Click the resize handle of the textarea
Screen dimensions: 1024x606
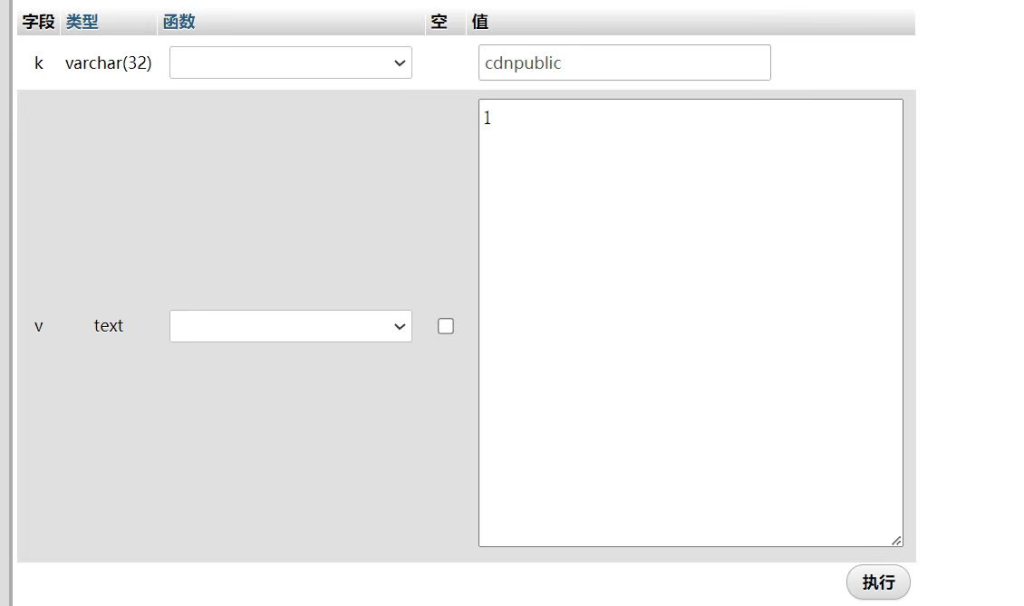(896, 540)
